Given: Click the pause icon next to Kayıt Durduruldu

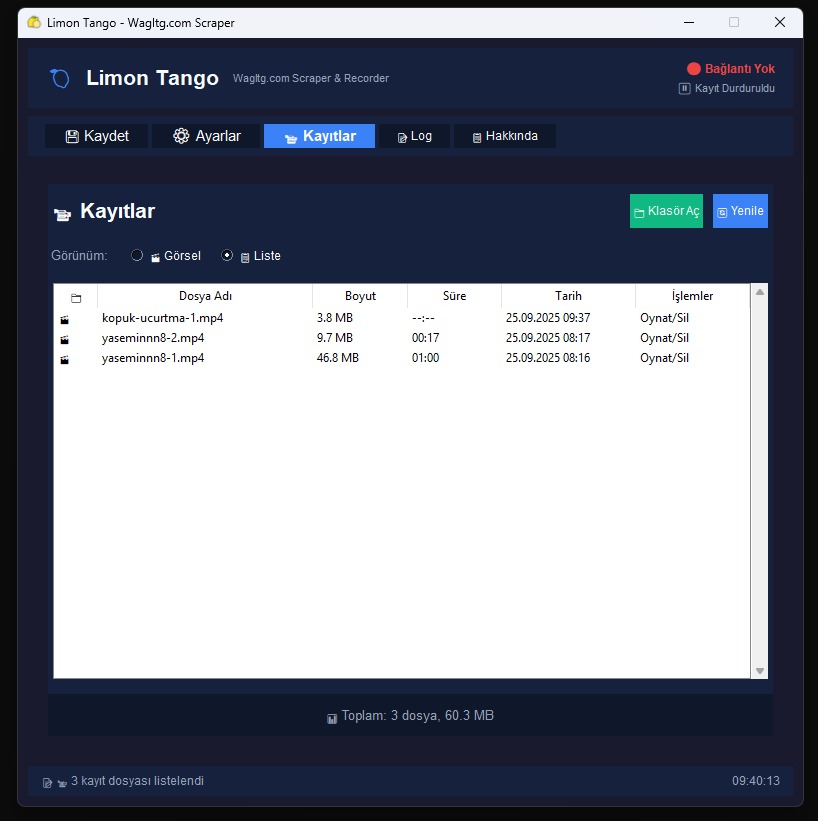Looking at the screenshot, I should [x=685, y=88].
